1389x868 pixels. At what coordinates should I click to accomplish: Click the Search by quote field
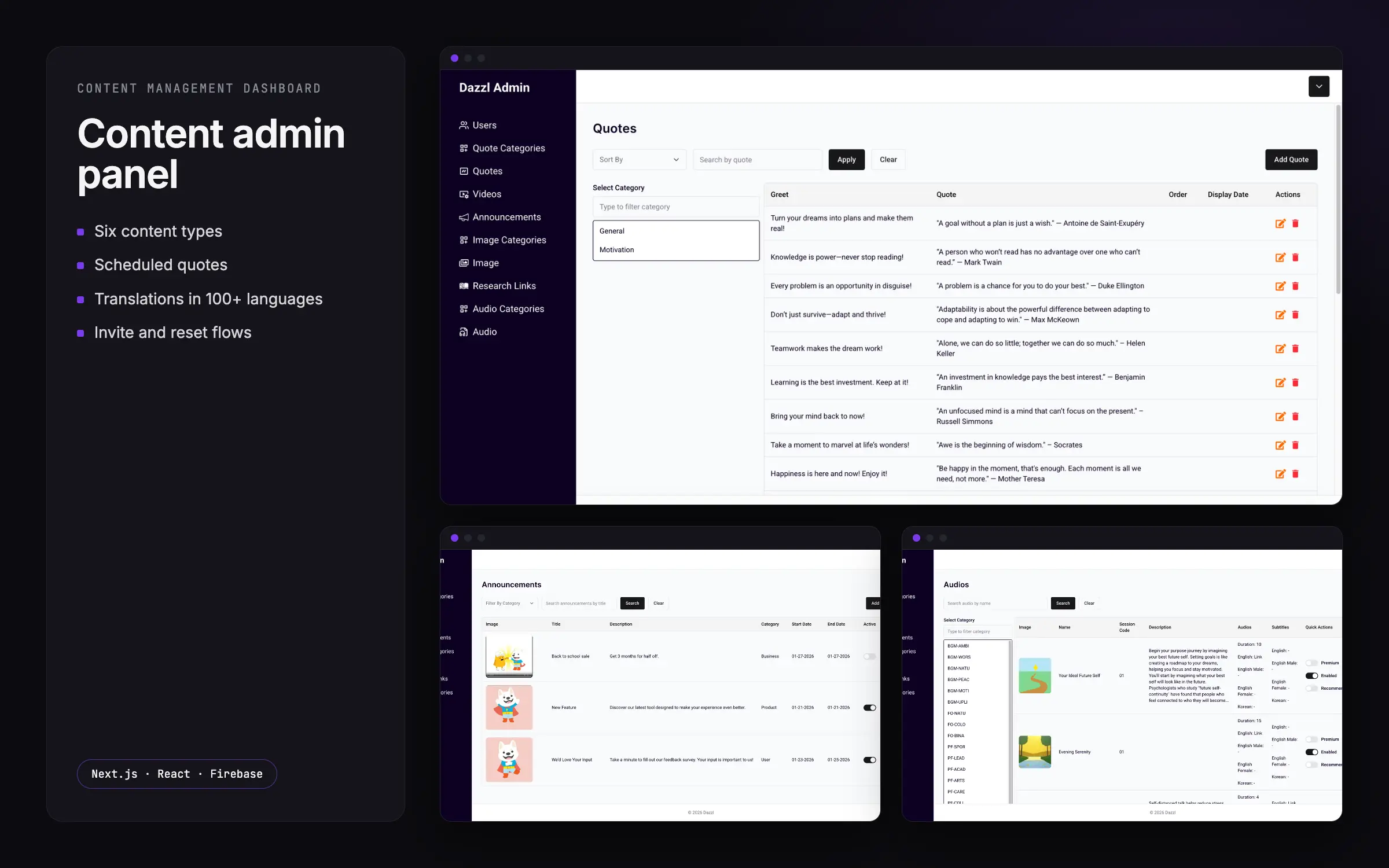click(x=757, y=160)
